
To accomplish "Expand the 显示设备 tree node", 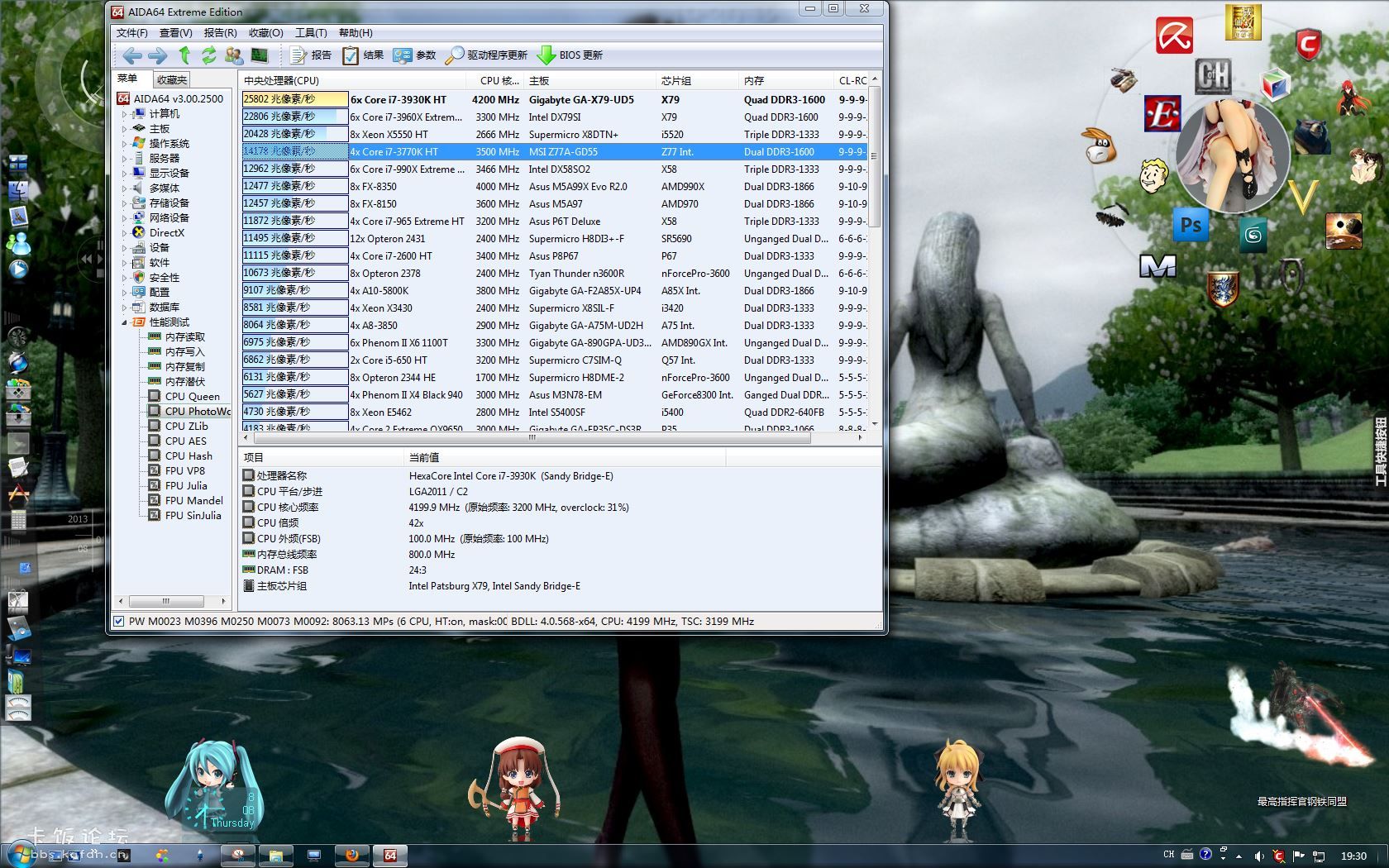I will pyautogui.click(x=125, y=174).
